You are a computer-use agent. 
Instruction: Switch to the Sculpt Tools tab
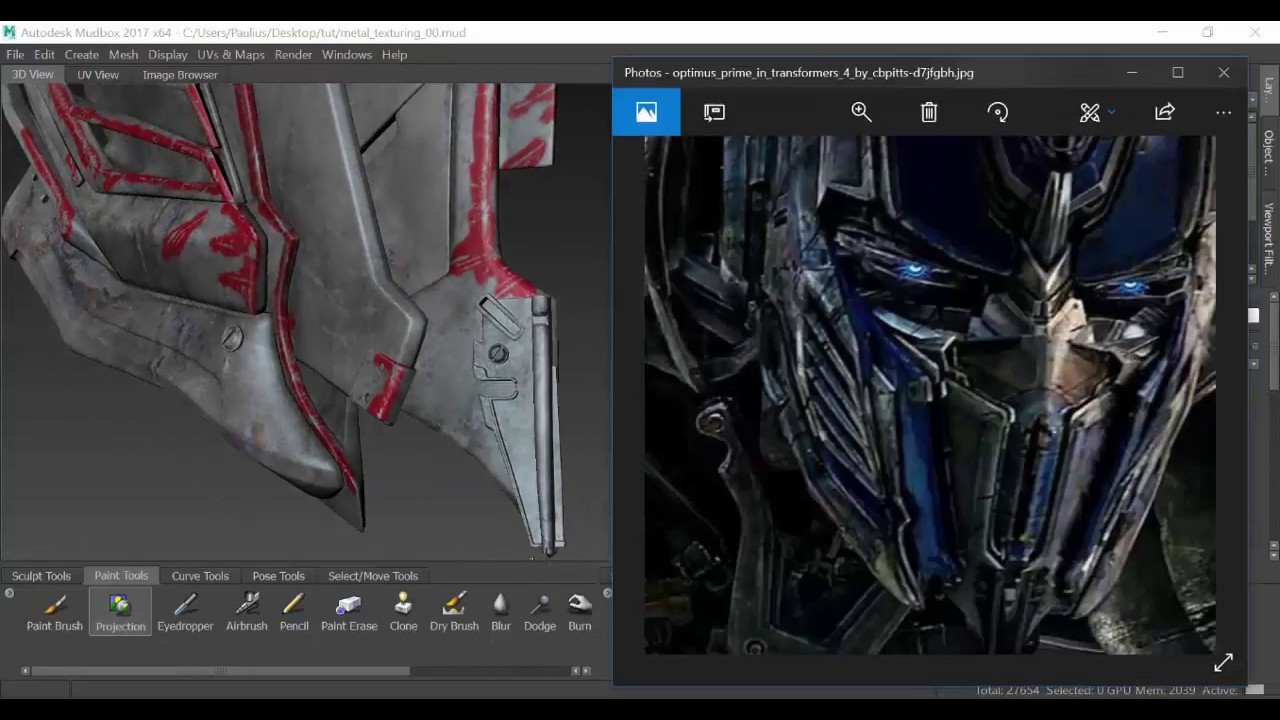tap(41, 576)
